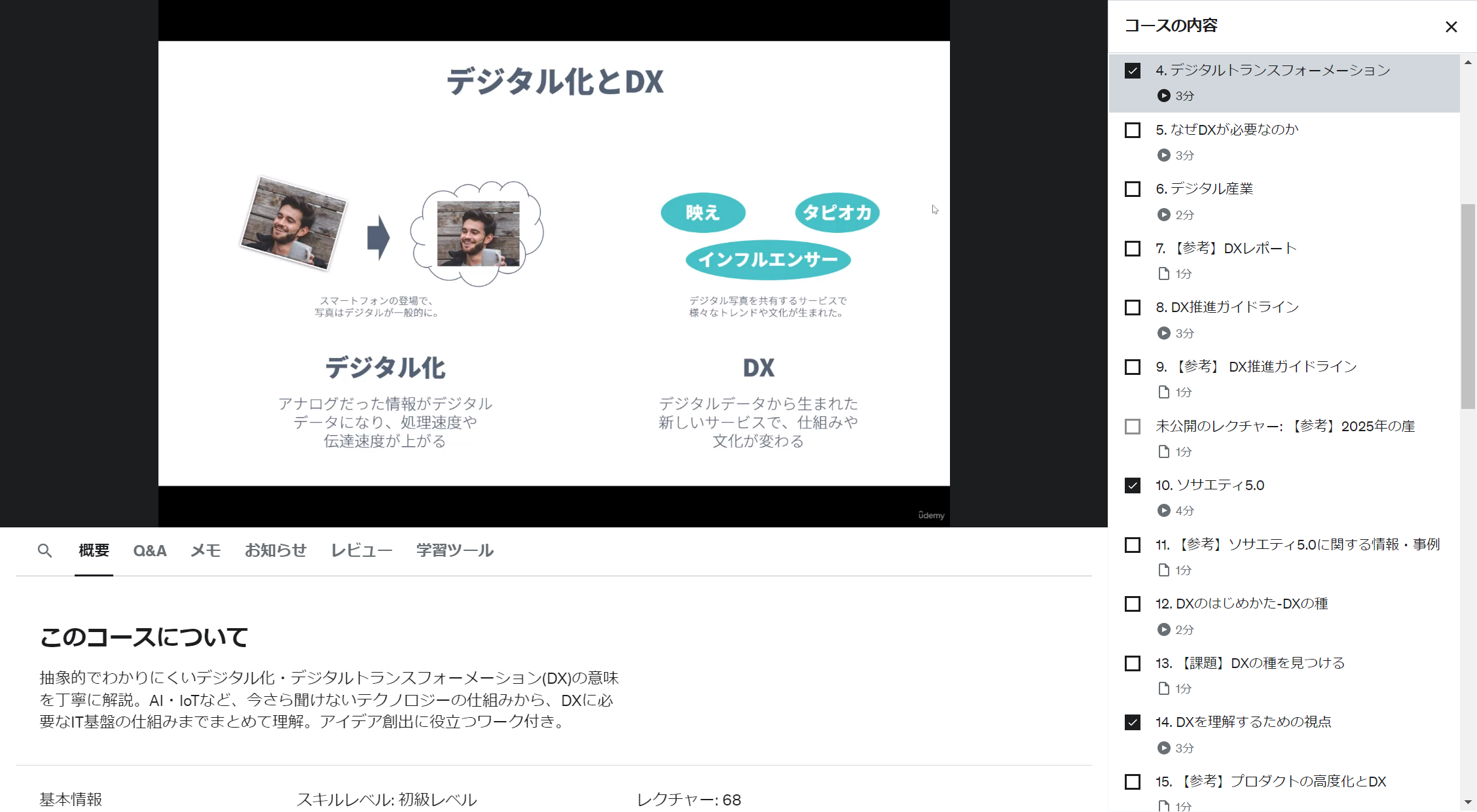The image size is (1477, 812).
Task: Open the メモ tab
Action: (205, 551)
